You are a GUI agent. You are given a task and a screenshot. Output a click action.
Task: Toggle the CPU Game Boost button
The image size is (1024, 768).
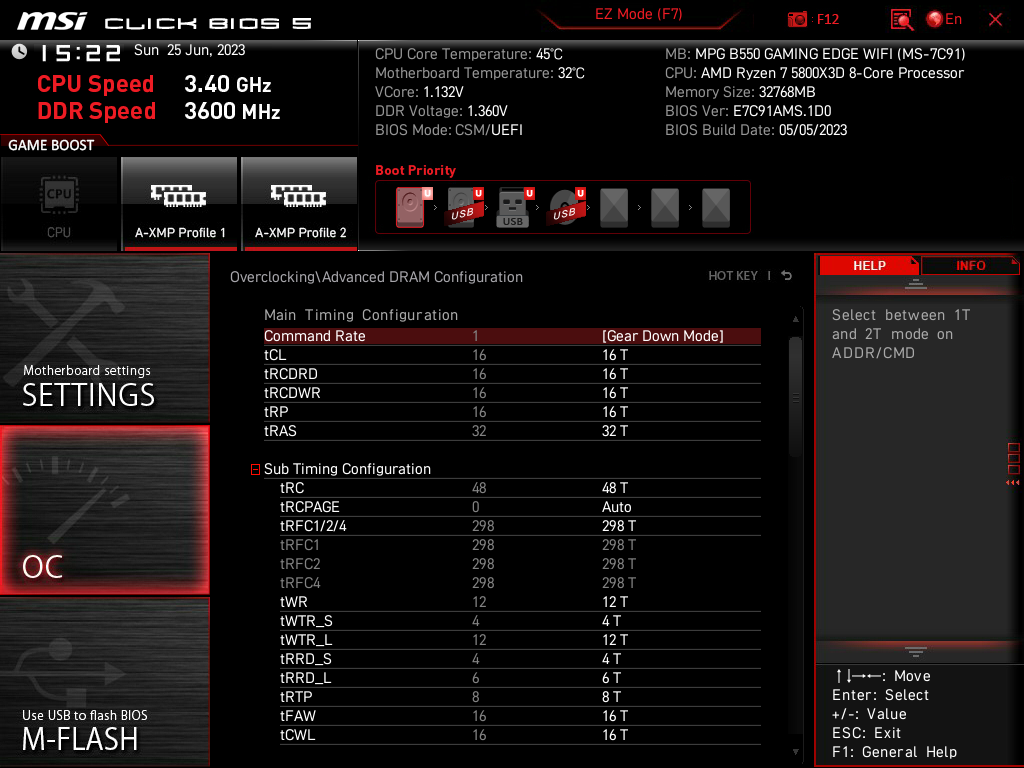59,204
